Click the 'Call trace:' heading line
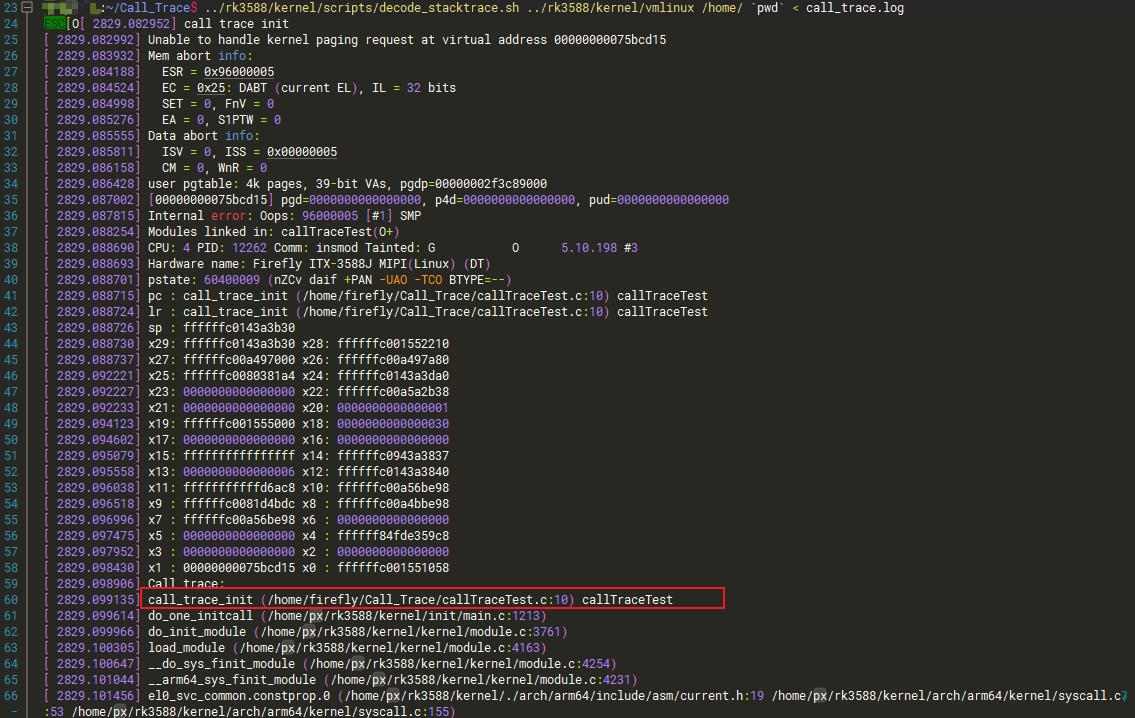Image resolution: width=1135 pixels, height=718 pixels. tap(186, 583)
